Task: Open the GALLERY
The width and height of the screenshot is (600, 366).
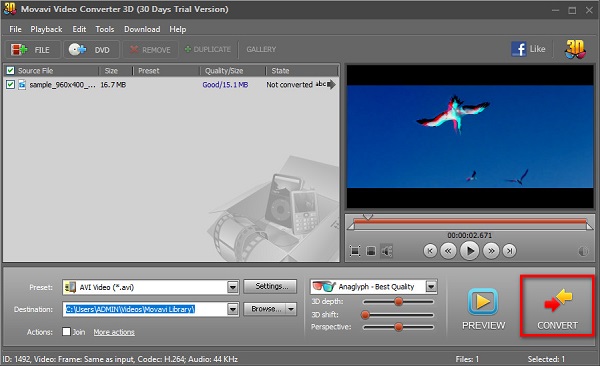Action: [x=261, y=49]
